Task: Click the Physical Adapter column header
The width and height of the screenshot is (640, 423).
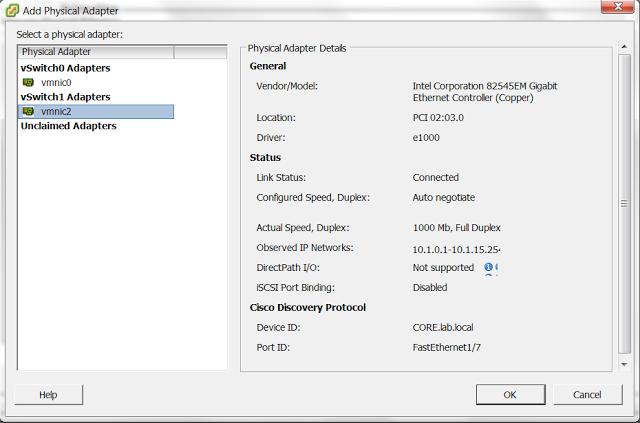Action: tap(96, 52)
